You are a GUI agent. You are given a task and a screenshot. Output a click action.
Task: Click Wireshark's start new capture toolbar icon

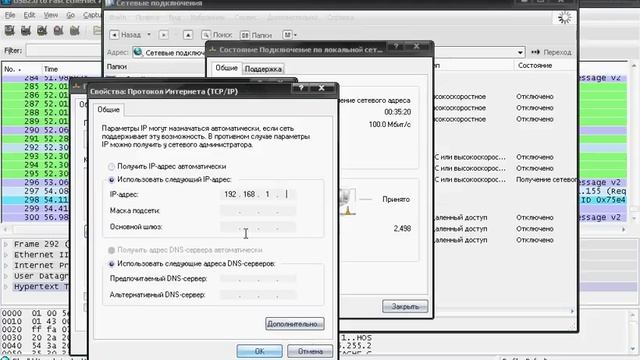(42, 31)
